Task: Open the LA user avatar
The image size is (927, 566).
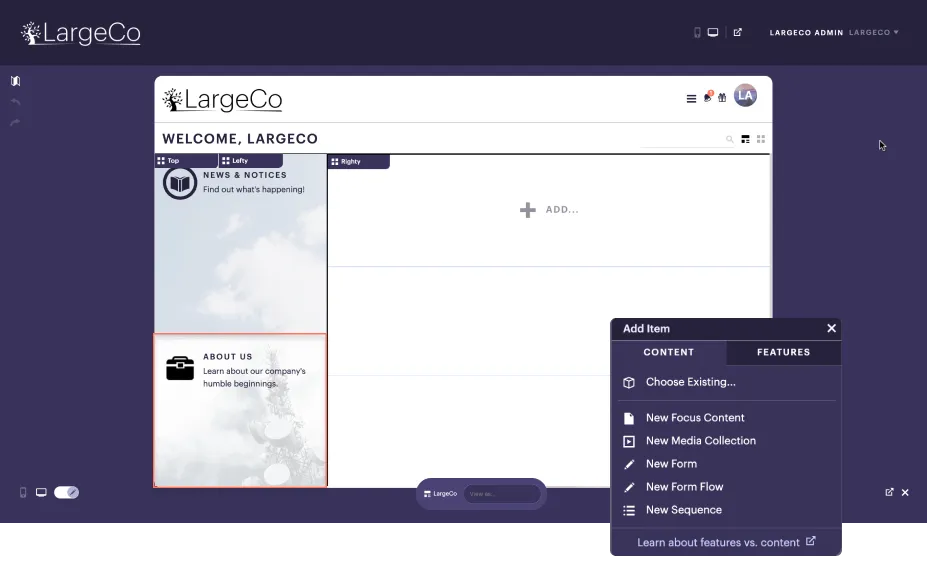Action: click(746, 95)
